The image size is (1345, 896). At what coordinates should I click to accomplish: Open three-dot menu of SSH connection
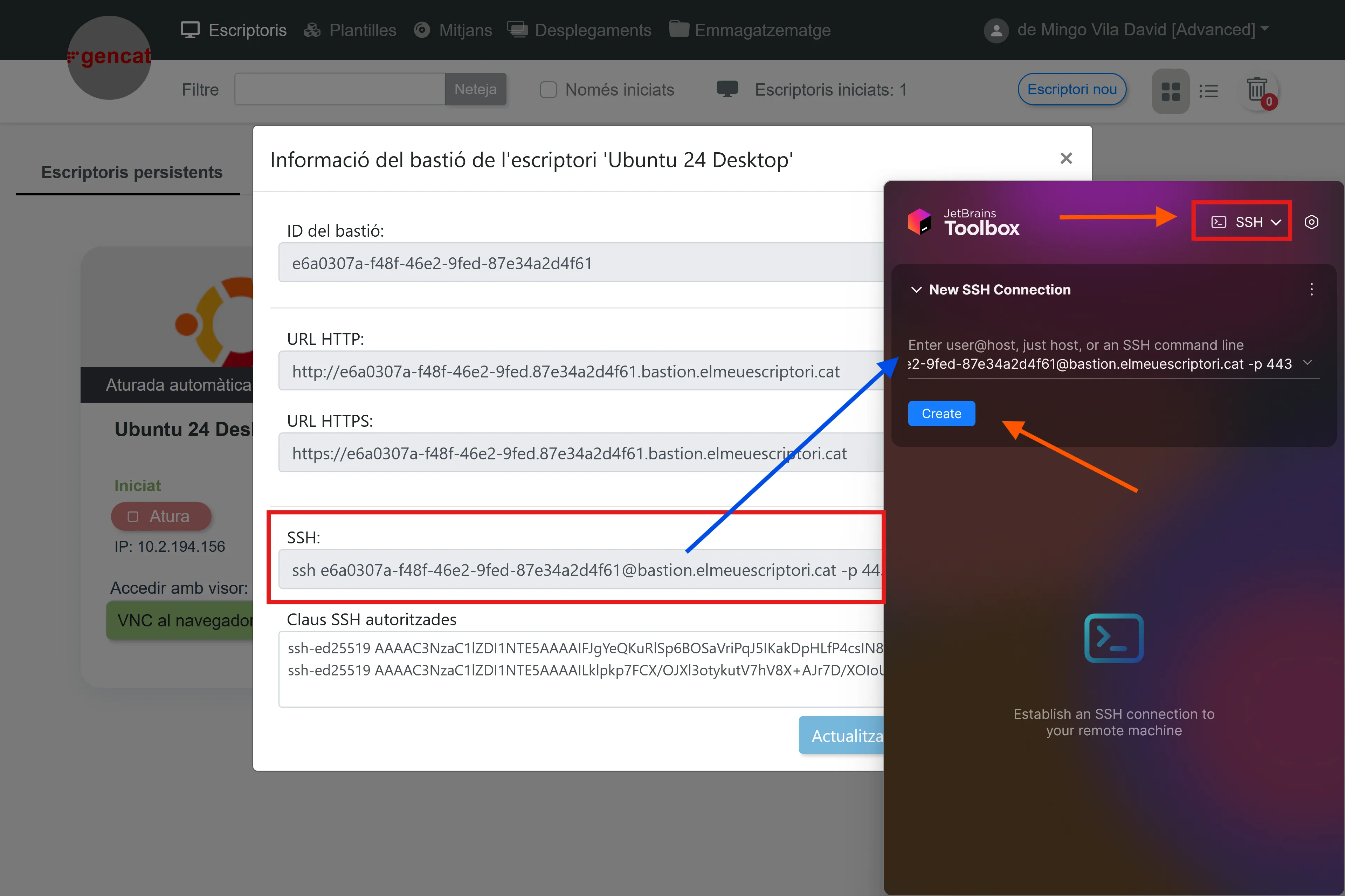point(1311,289)
